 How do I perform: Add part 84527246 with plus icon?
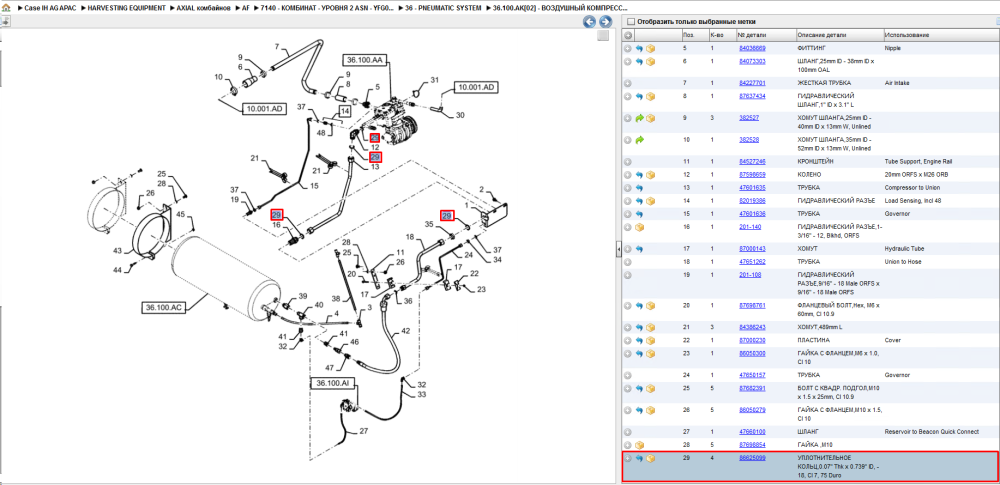[628, 162]
